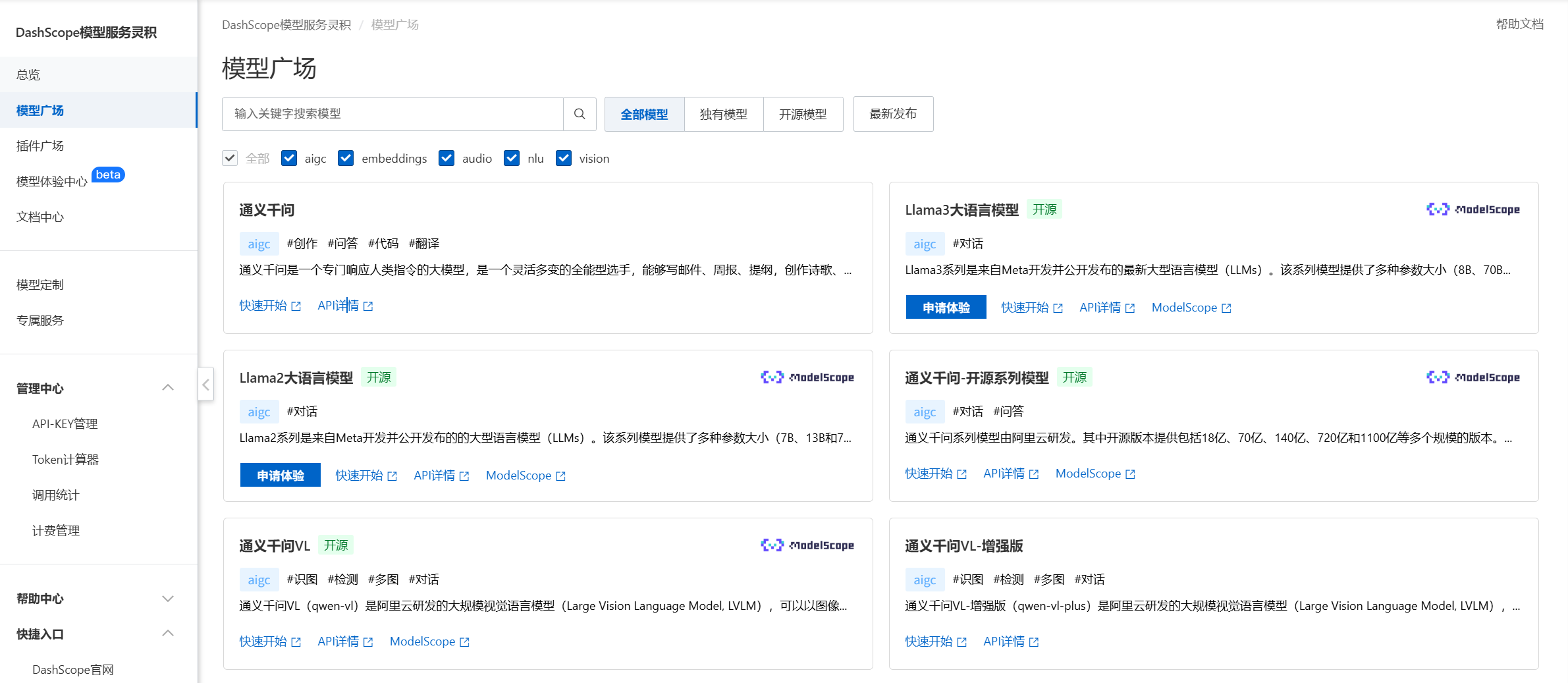Click 申请体验 on Llama2 card

click(x=281, y=475)
